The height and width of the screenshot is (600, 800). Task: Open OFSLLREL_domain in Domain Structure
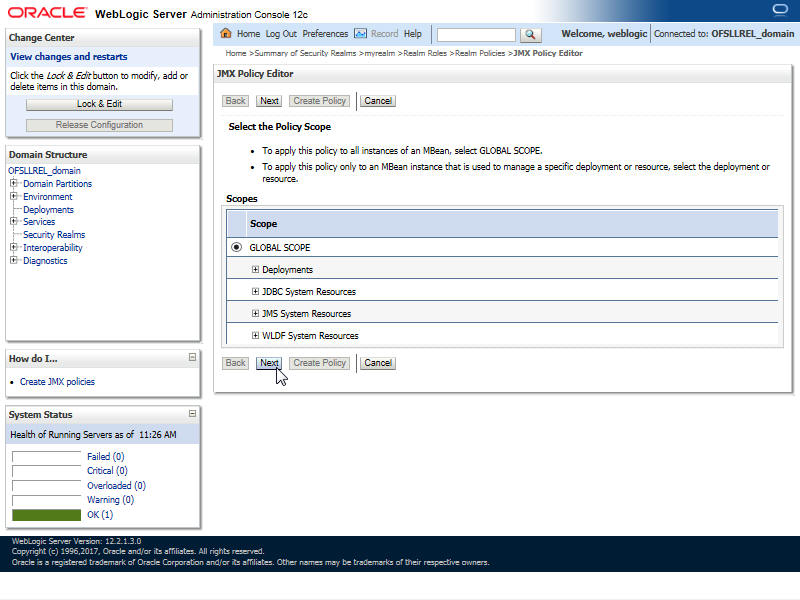point(44,170)
